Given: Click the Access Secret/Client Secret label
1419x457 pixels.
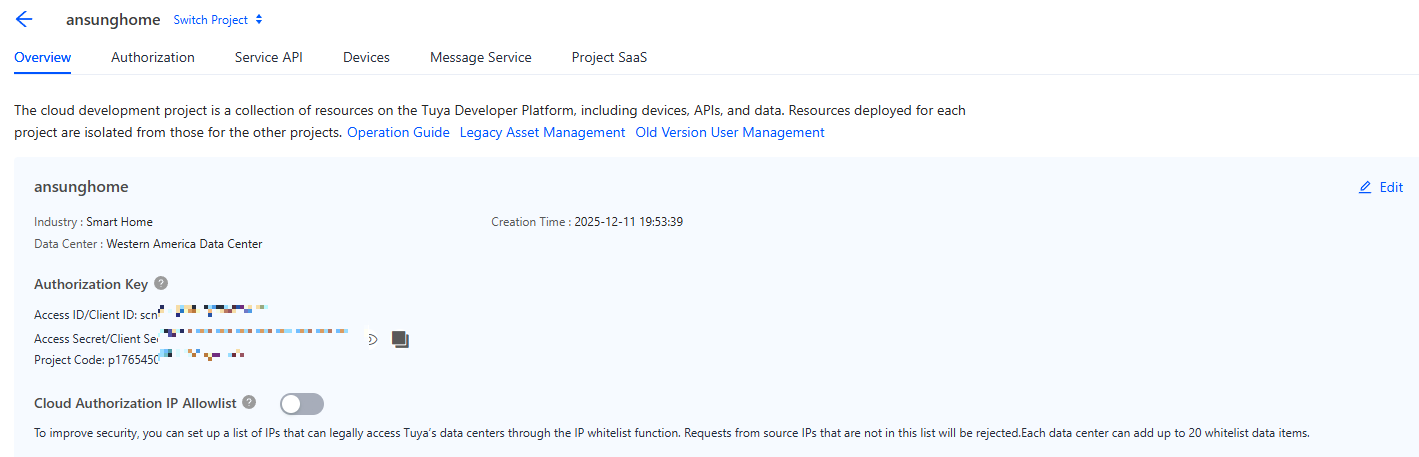Looking at the screenshot, I should click(x=96, y=339).
